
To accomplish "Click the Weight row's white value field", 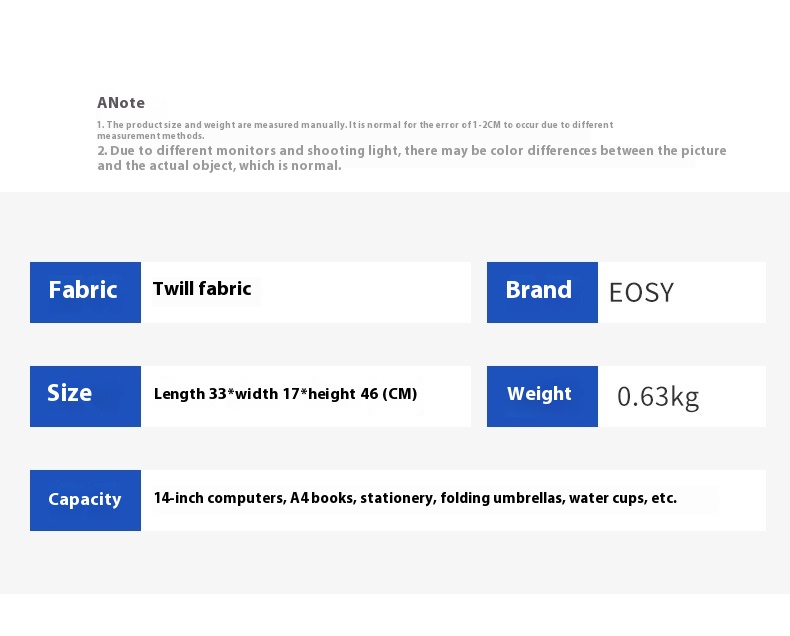I will click(x=682, y=396).
